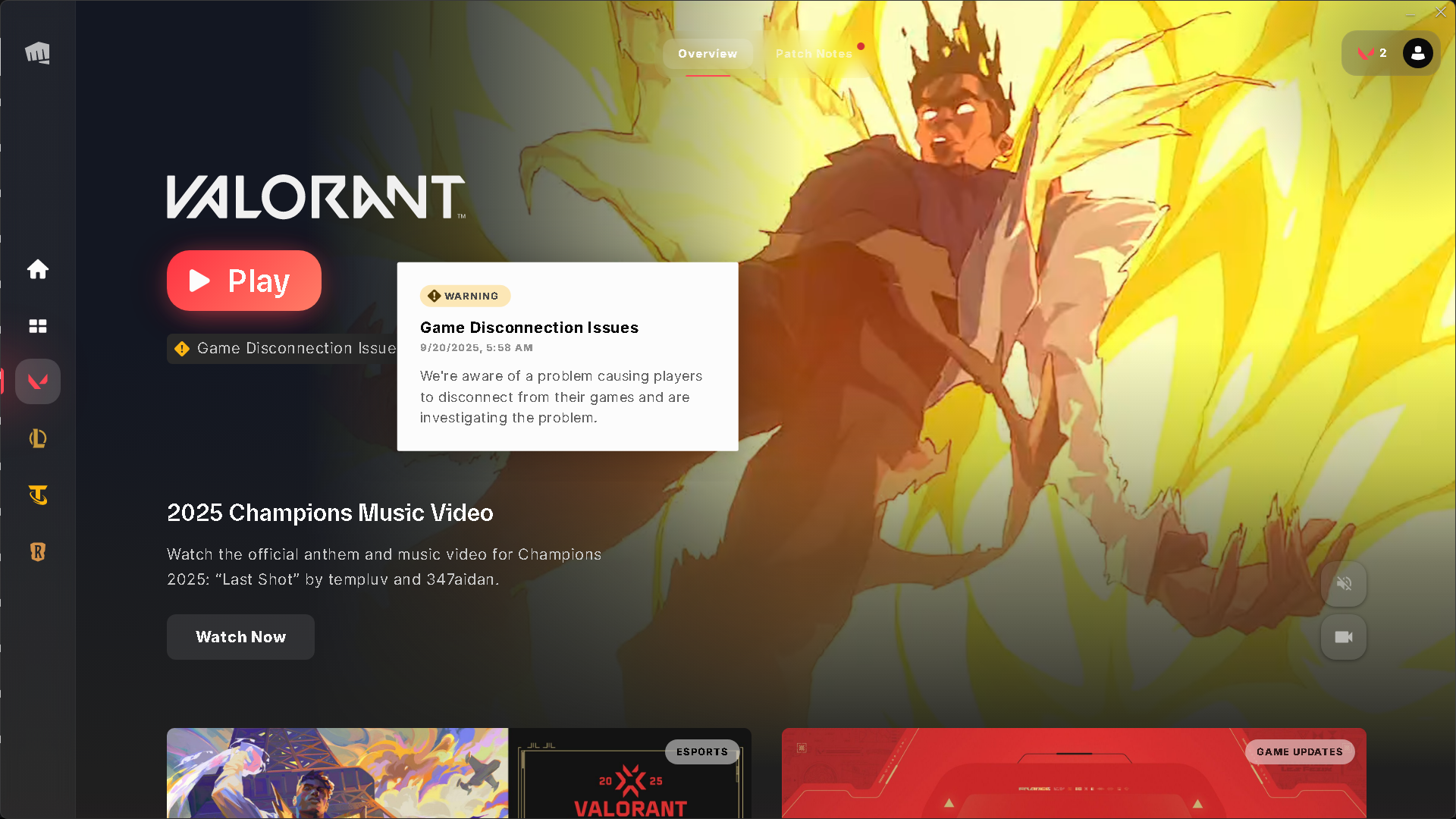Open the Esports Valorant 2025 card

click(x=459, y=773)
